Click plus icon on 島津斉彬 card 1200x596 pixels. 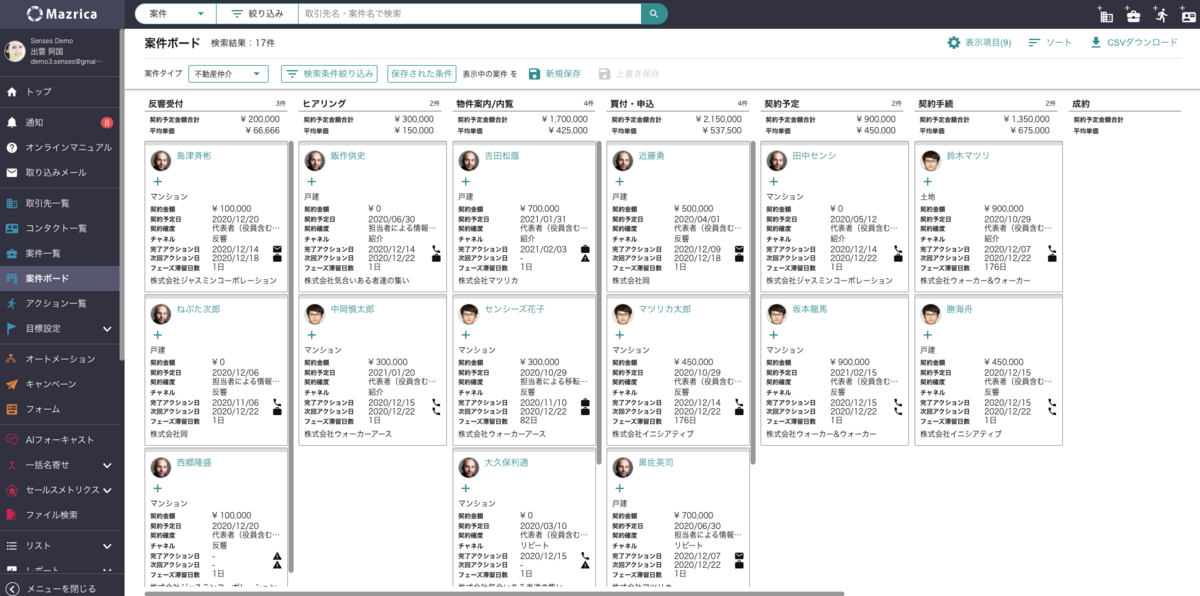click(157, 182)
